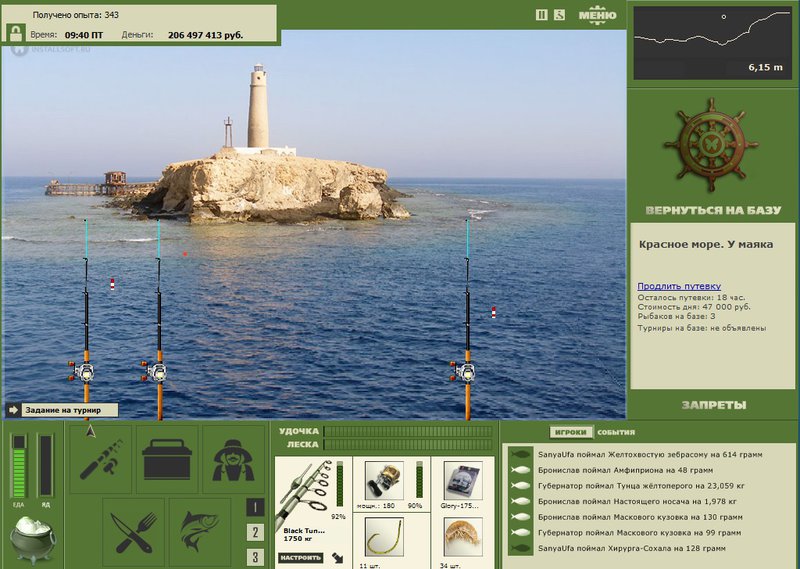Expand the Задание на турнир panel
Screen dimensions: 800x569
click(63, 410)
